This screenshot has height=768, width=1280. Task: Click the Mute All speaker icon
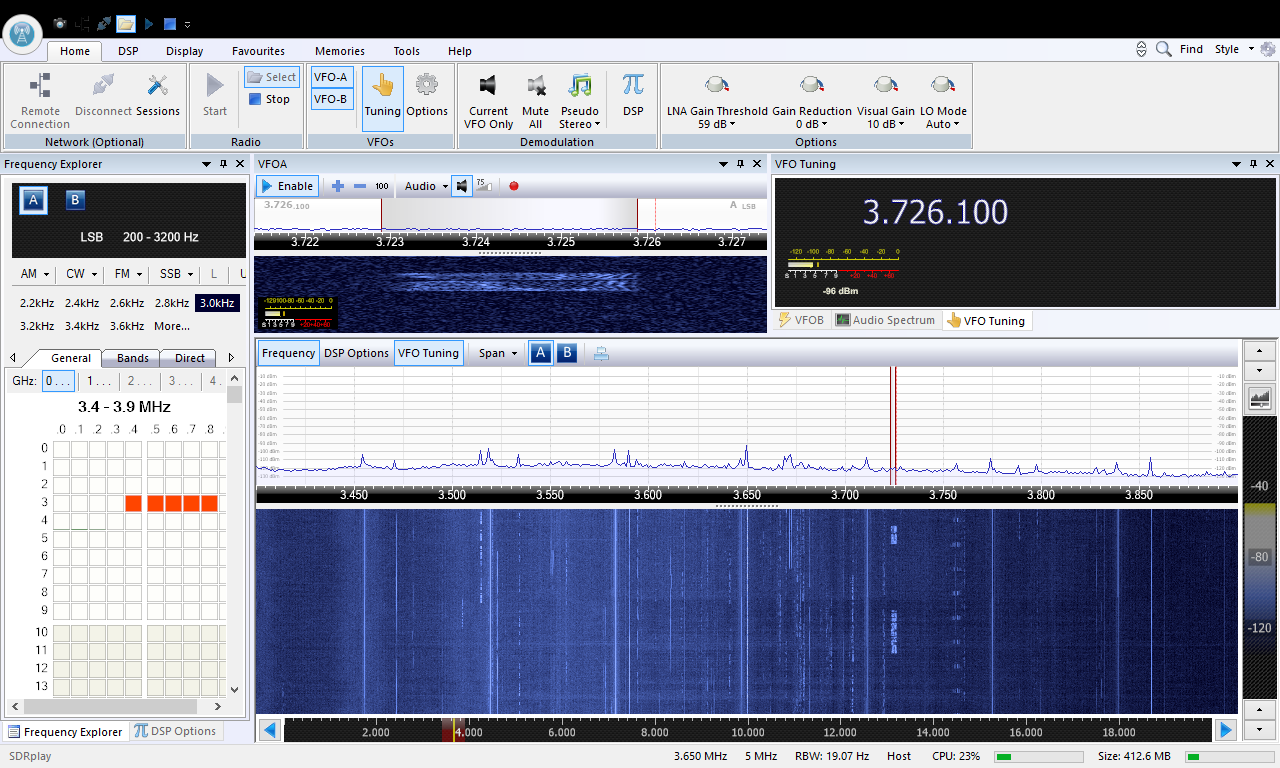click(x=535, y=101)
